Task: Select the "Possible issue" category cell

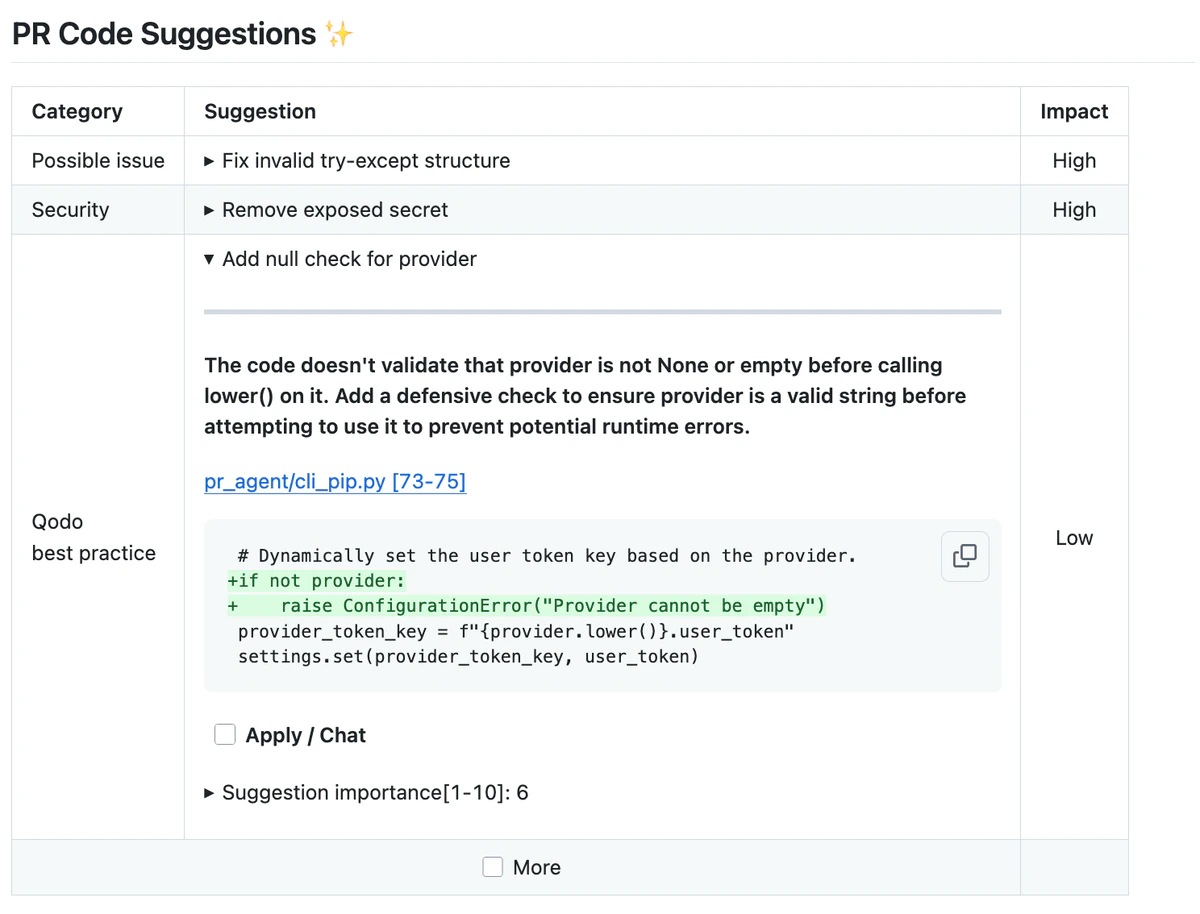Action: pyautogui.click(x=98, y=161)
